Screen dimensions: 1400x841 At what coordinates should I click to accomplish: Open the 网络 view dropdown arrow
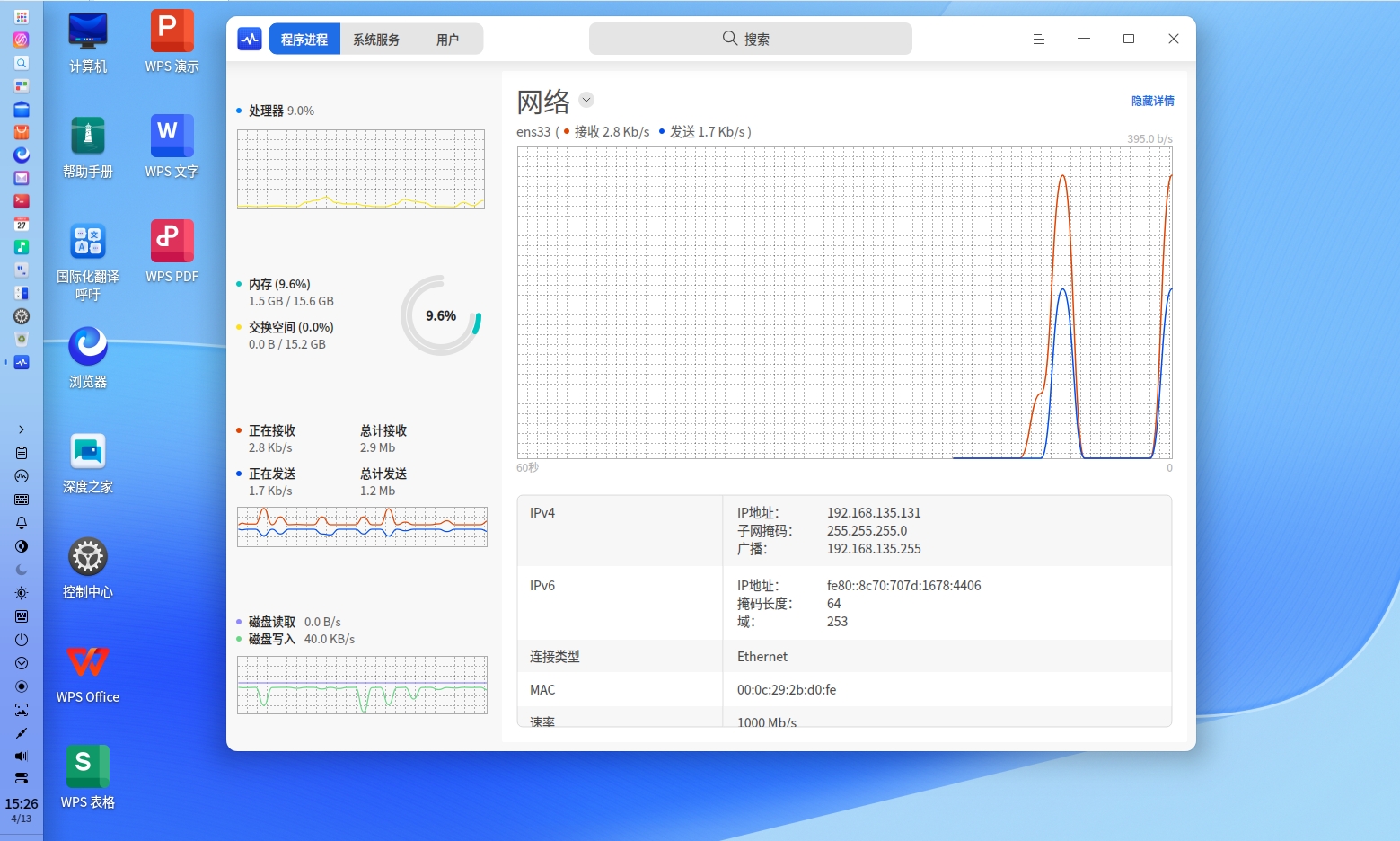click(586, 100)
